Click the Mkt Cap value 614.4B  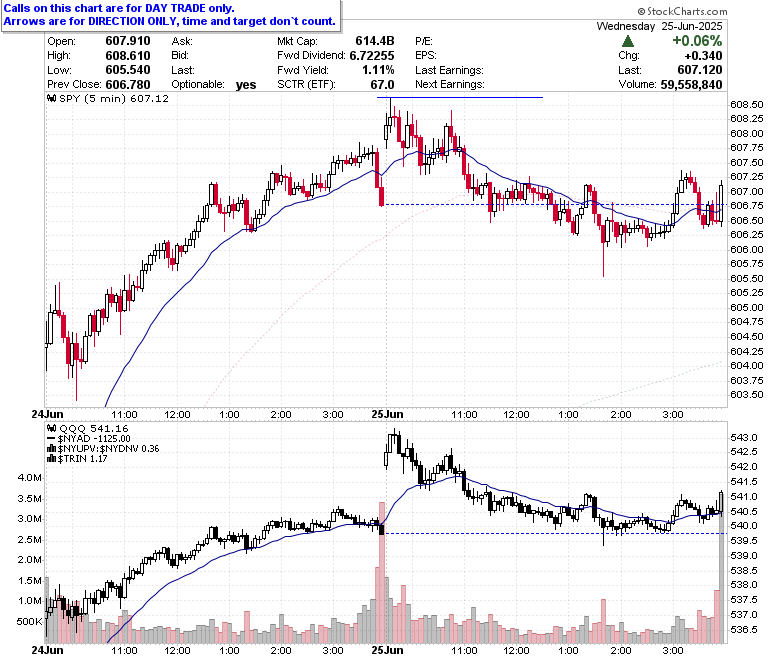(x=375, y=41)
